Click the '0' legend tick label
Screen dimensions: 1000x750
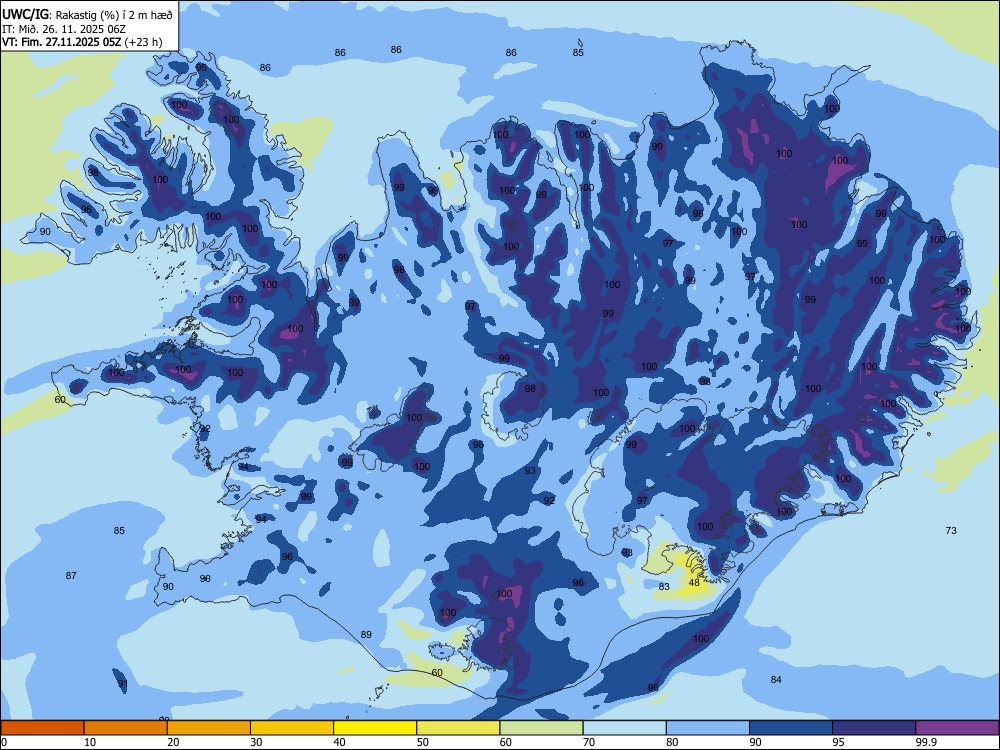[4, 742]
